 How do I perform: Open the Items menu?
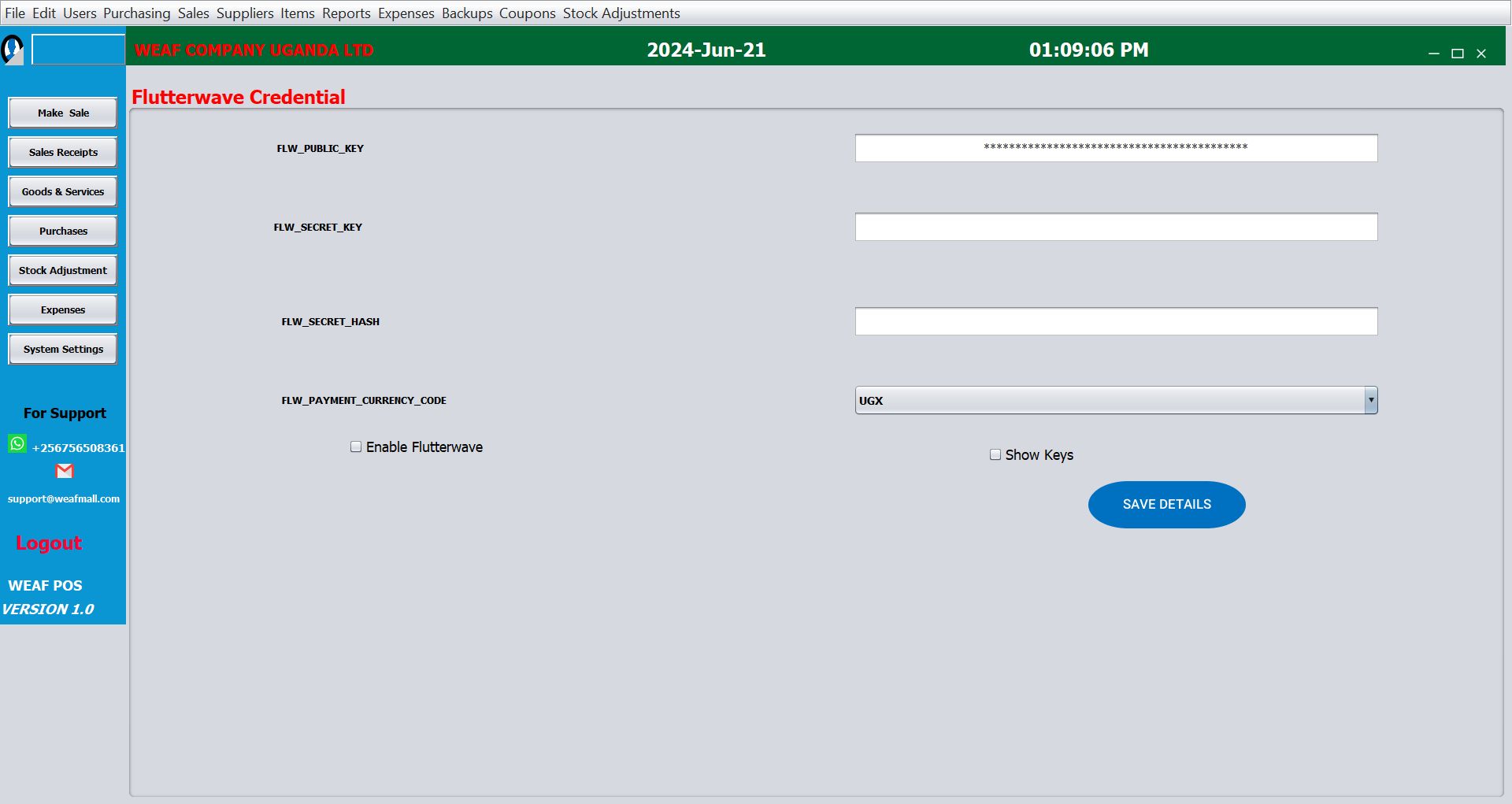click(x=298, y=13)
